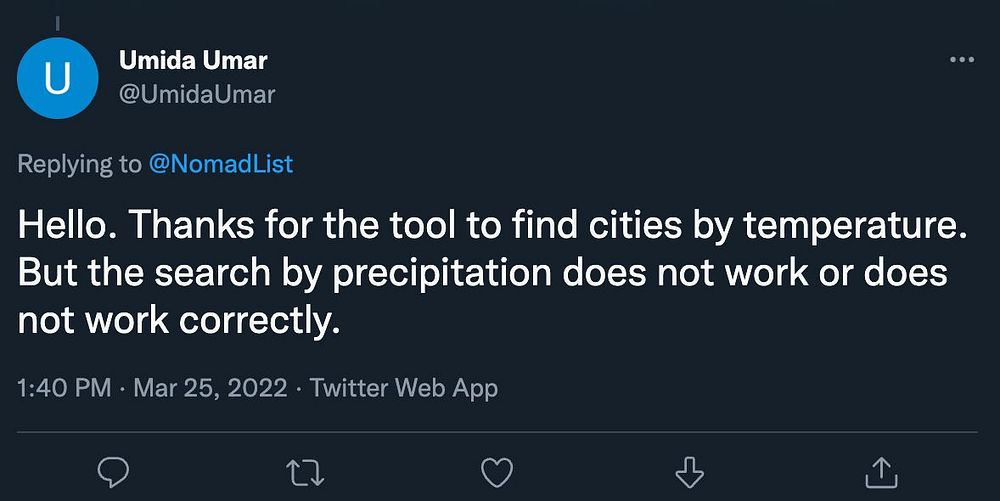
Task: Like the tweet with the heart icon
Action: pyautogui.click(x=497, y=471)
